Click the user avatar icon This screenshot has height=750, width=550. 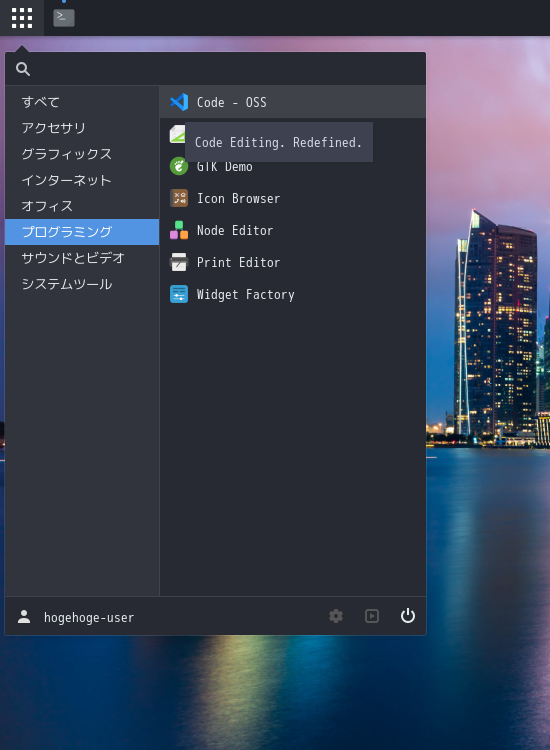(x=24, y=617)
